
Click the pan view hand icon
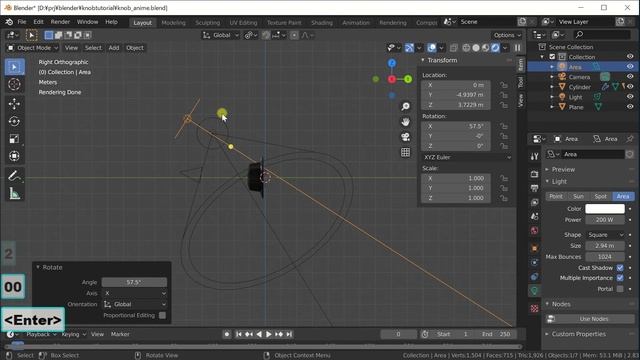405,122
